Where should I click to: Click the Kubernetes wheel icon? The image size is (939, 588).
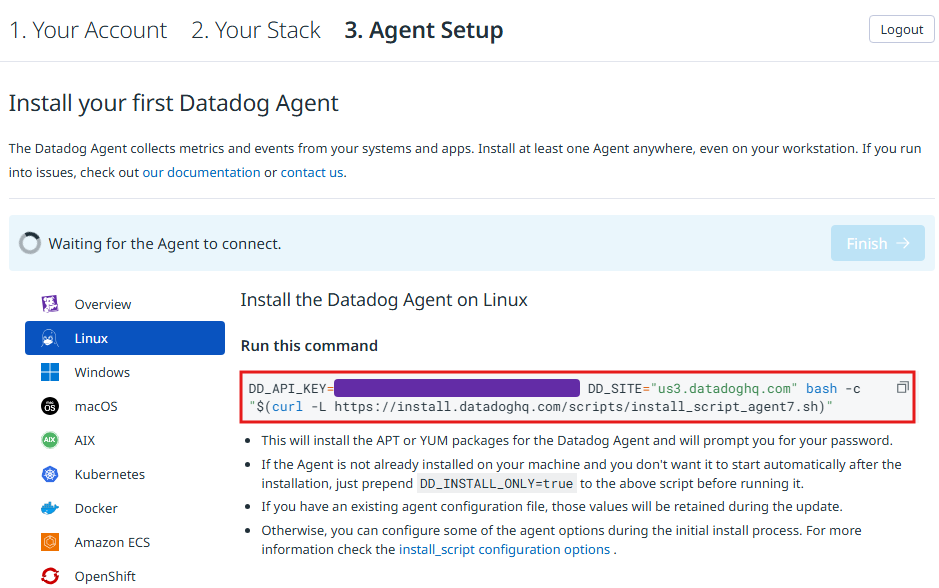click(50, 474)
